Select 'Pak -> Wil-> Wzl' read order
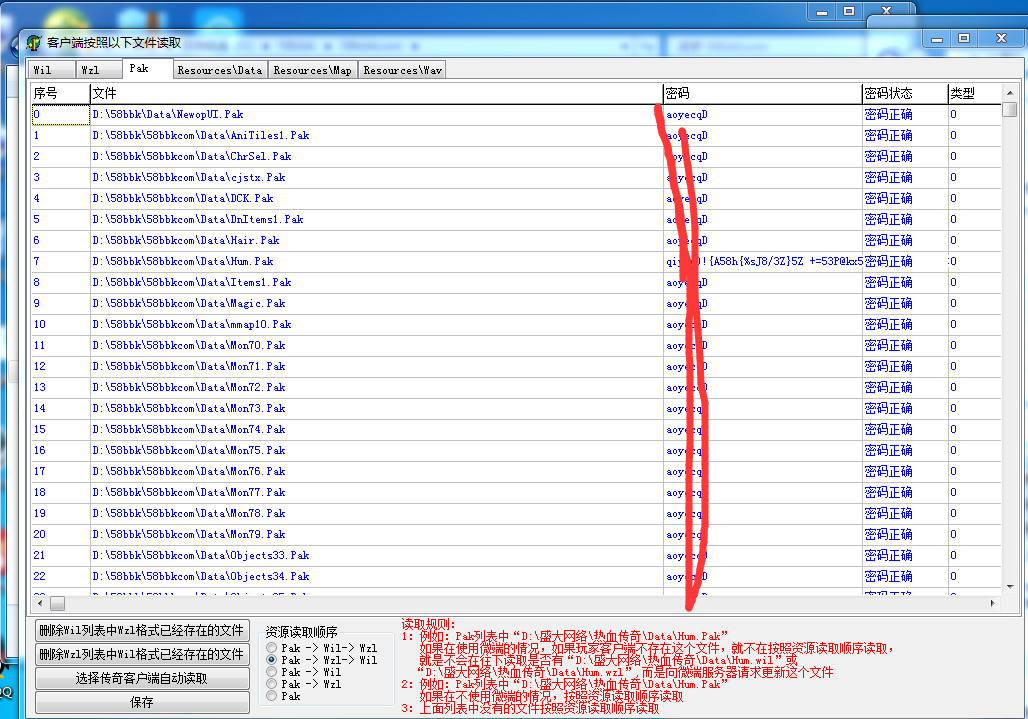Screen dimensions: 1028x719 (271, 648)
